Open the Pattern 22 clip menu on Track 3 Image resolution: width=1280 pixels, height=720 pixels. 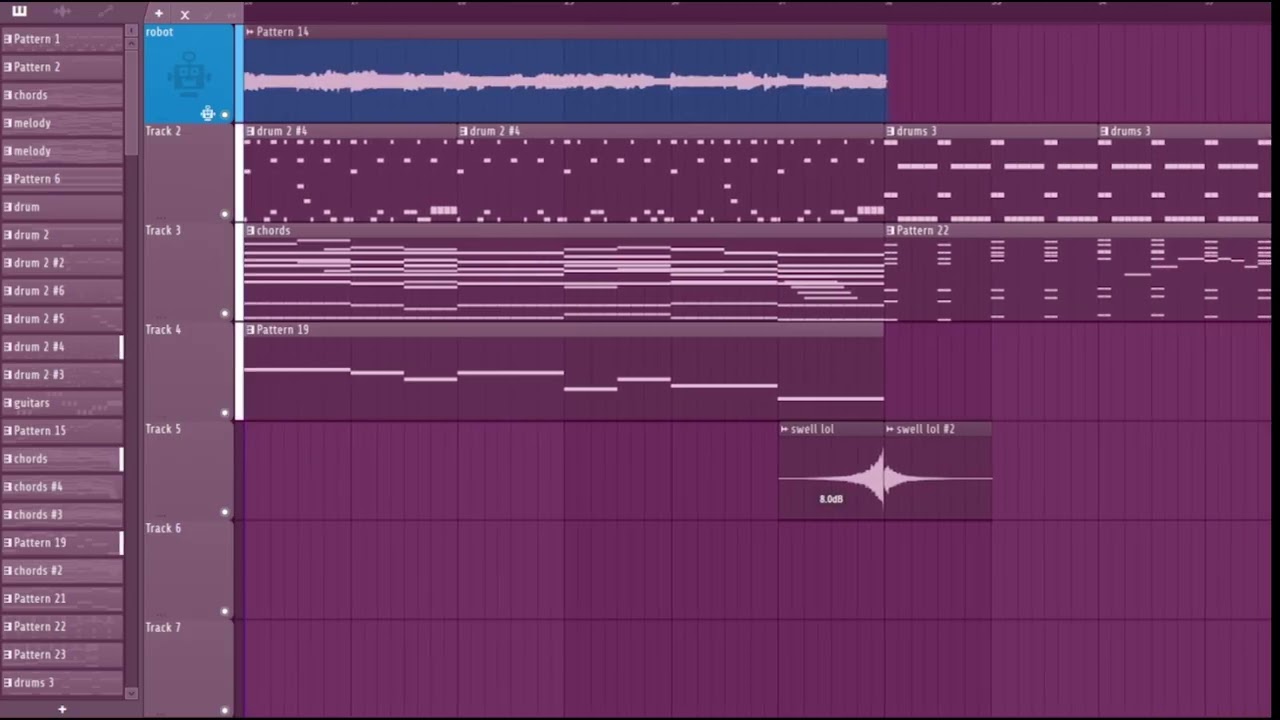890,230
